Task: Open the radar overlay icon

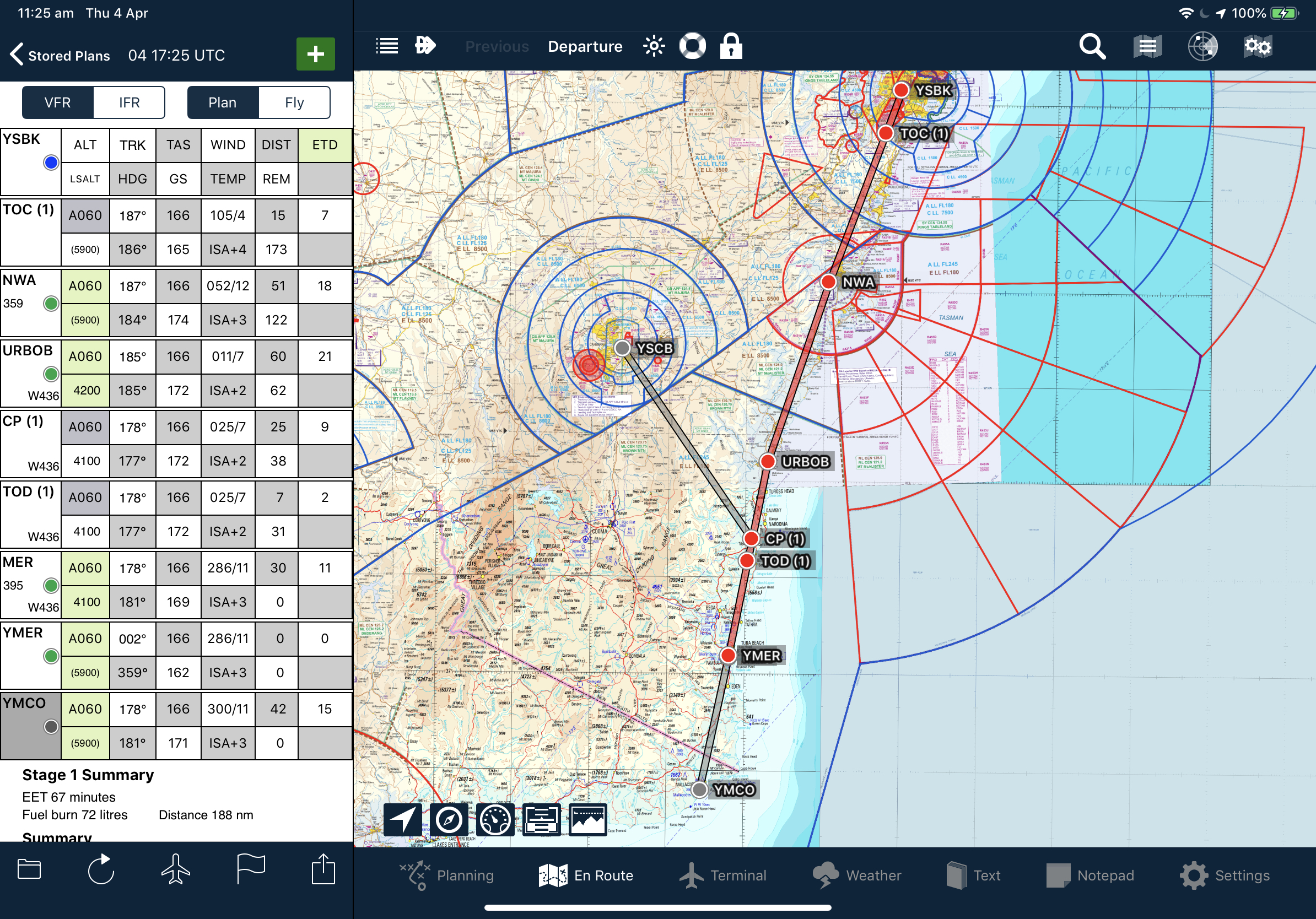Action: (1202, 46)
